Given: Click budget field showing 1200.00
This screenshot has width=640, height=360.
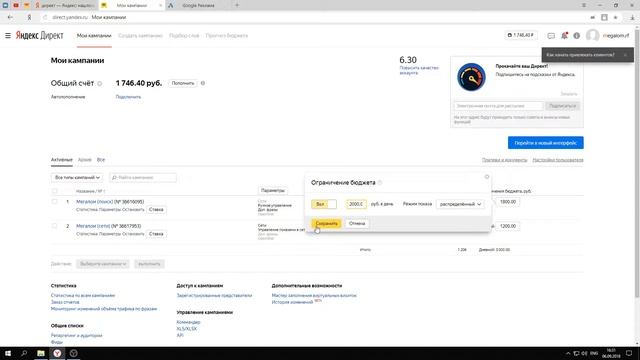Looking at the screenshot, I should point(507,226).
